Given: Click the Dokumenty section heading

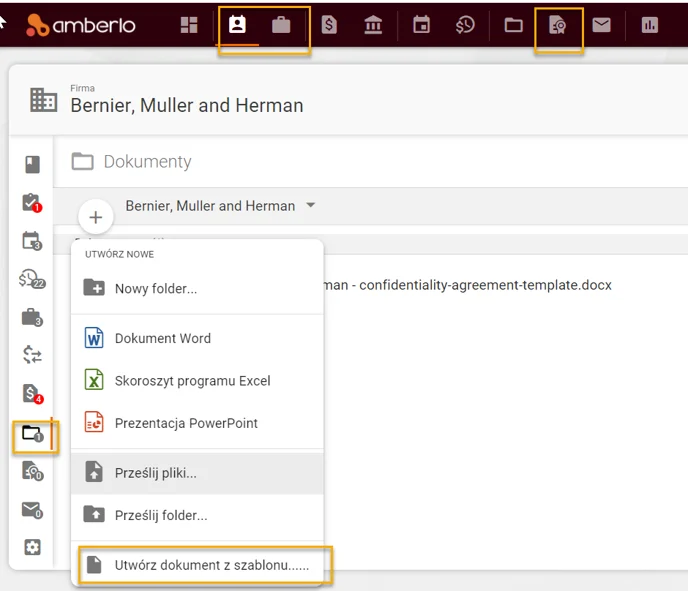Looking at the screenshot, I should coord(147,161).
